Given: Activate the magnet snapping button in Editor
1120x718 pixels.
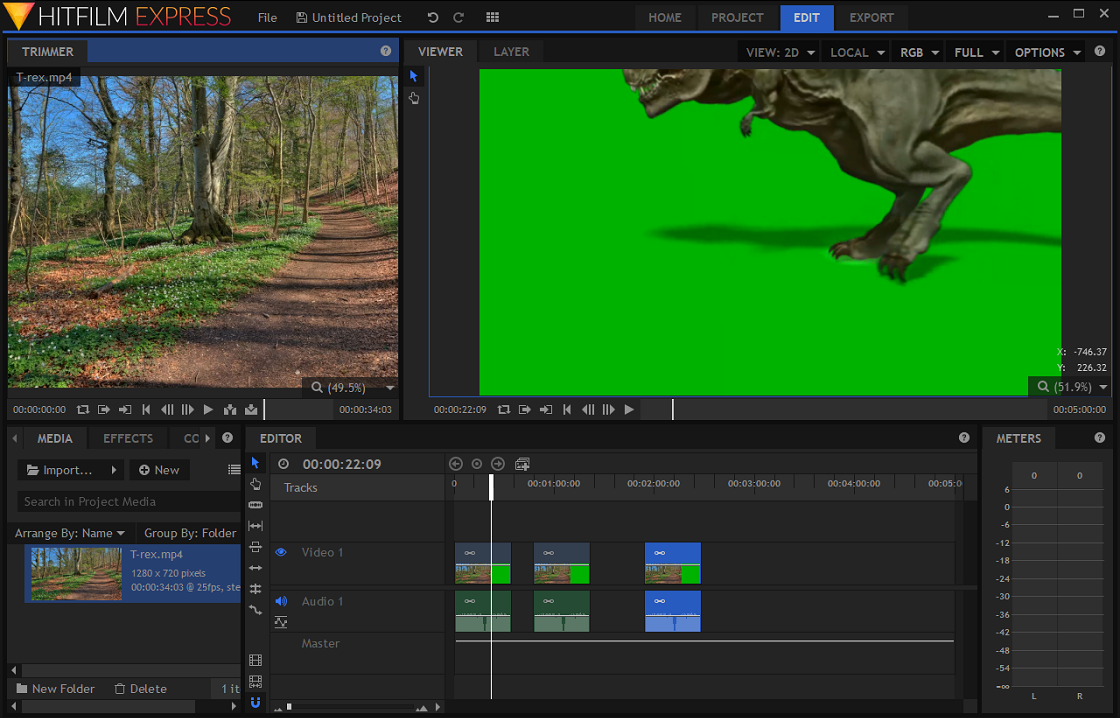Looking at the screenshot, I should [x=255, y=703].
